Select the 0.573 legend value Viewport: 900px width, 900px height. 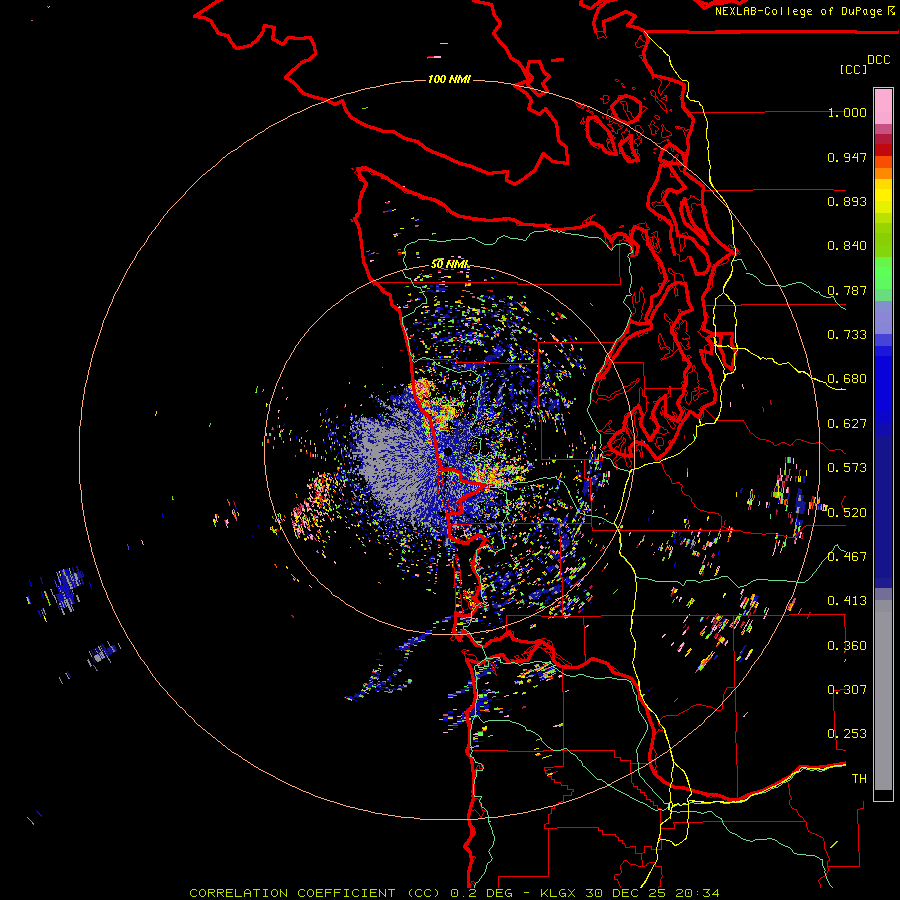point(847,468)
